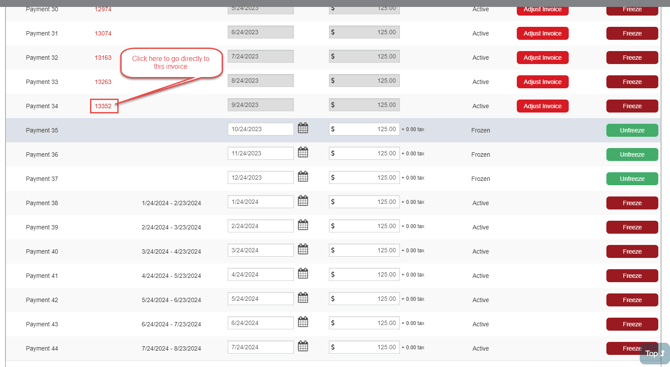Freeze Payment 42
The height and width of the screenshot is (367, 670).
[x=632, y=300]
